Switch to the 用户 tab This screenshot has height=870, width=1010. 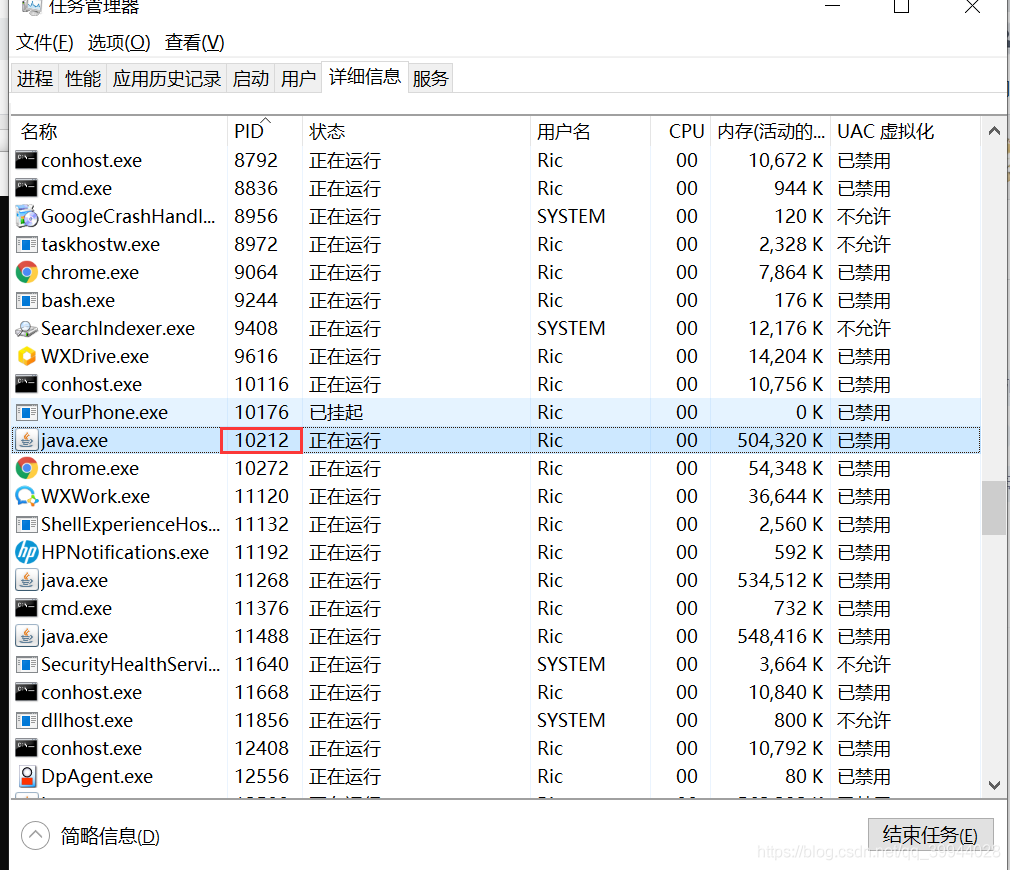point(298,79)
